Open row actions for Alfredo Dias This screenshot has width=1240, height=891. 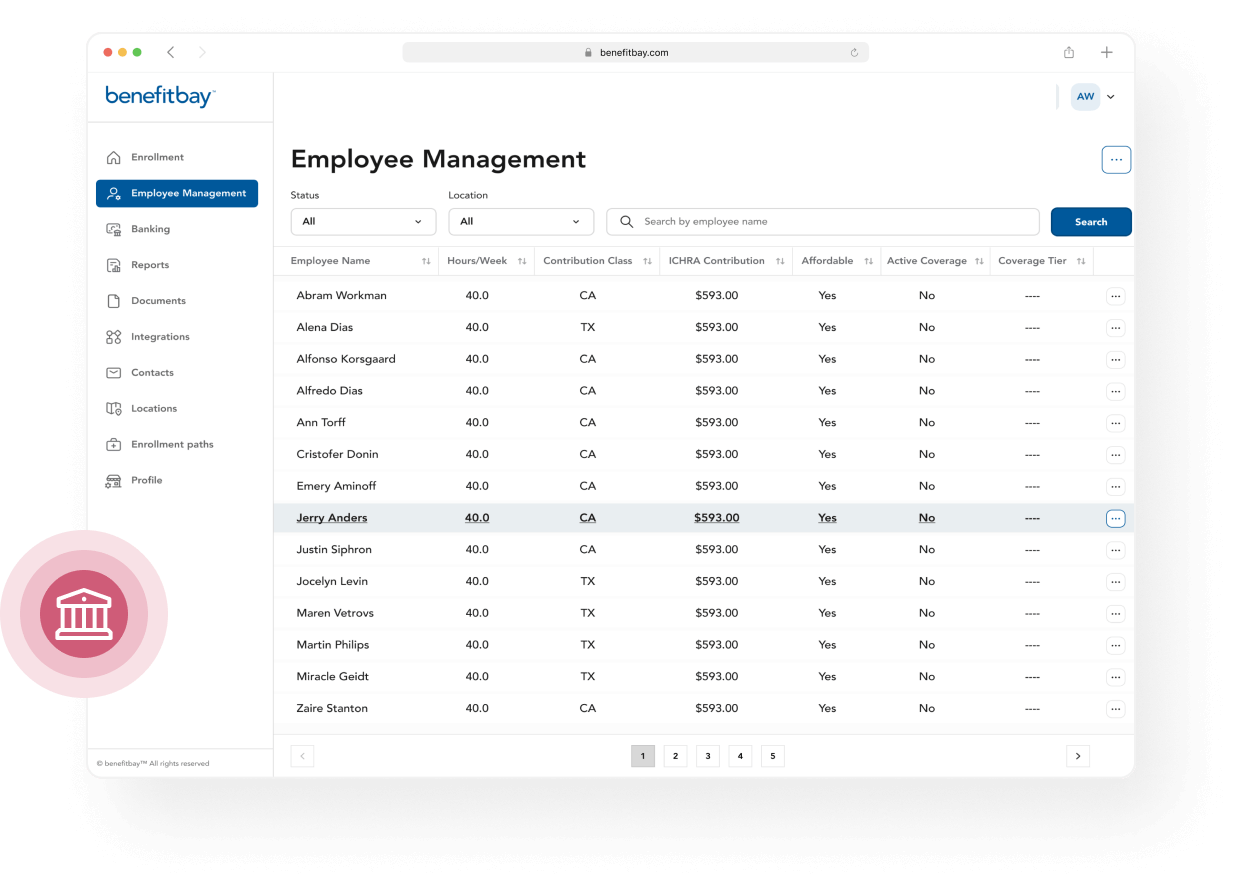pos(1116,391)
